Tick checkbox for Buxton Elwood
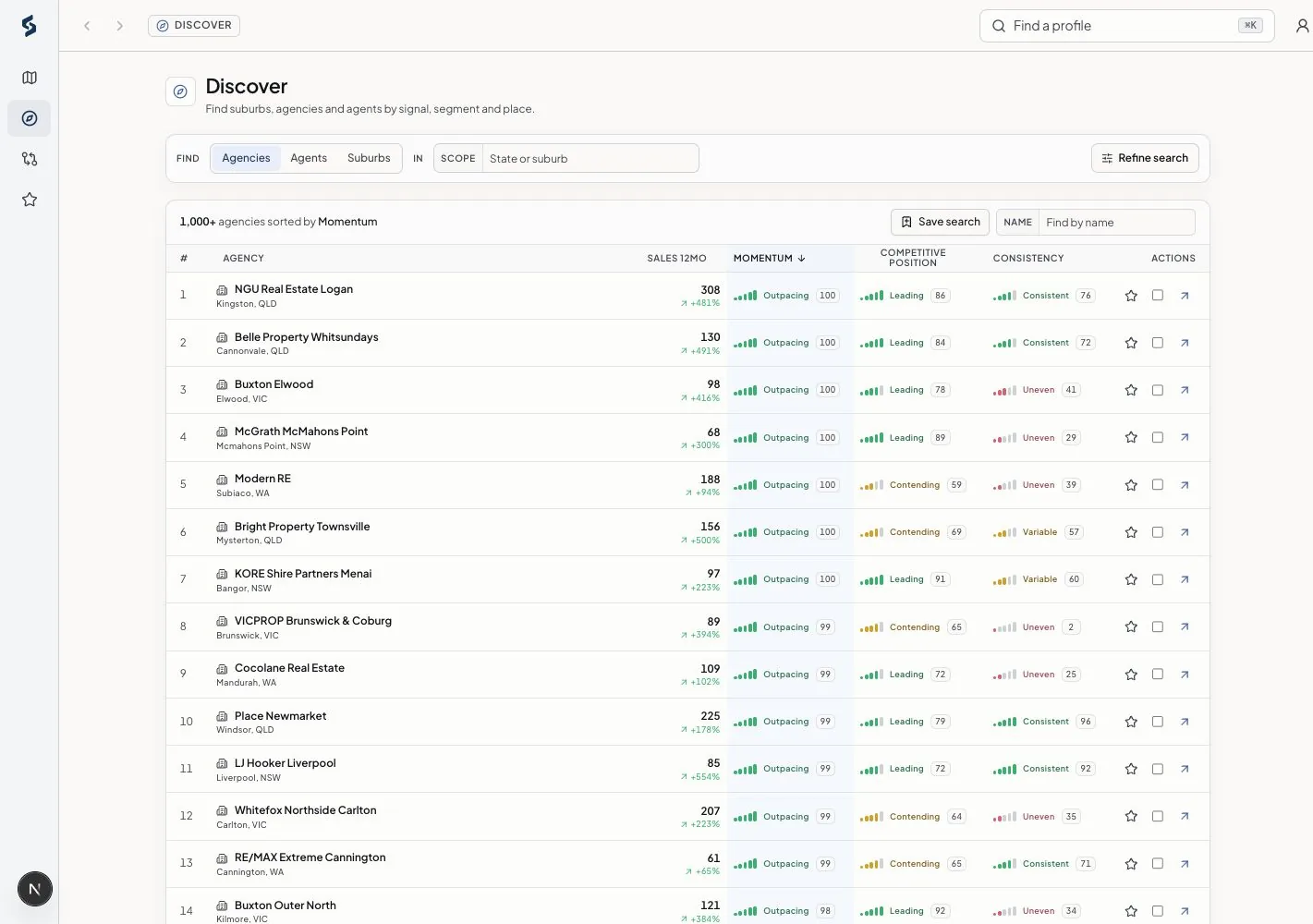This screenshot has height=924, width=1313. pos(1158,390)
